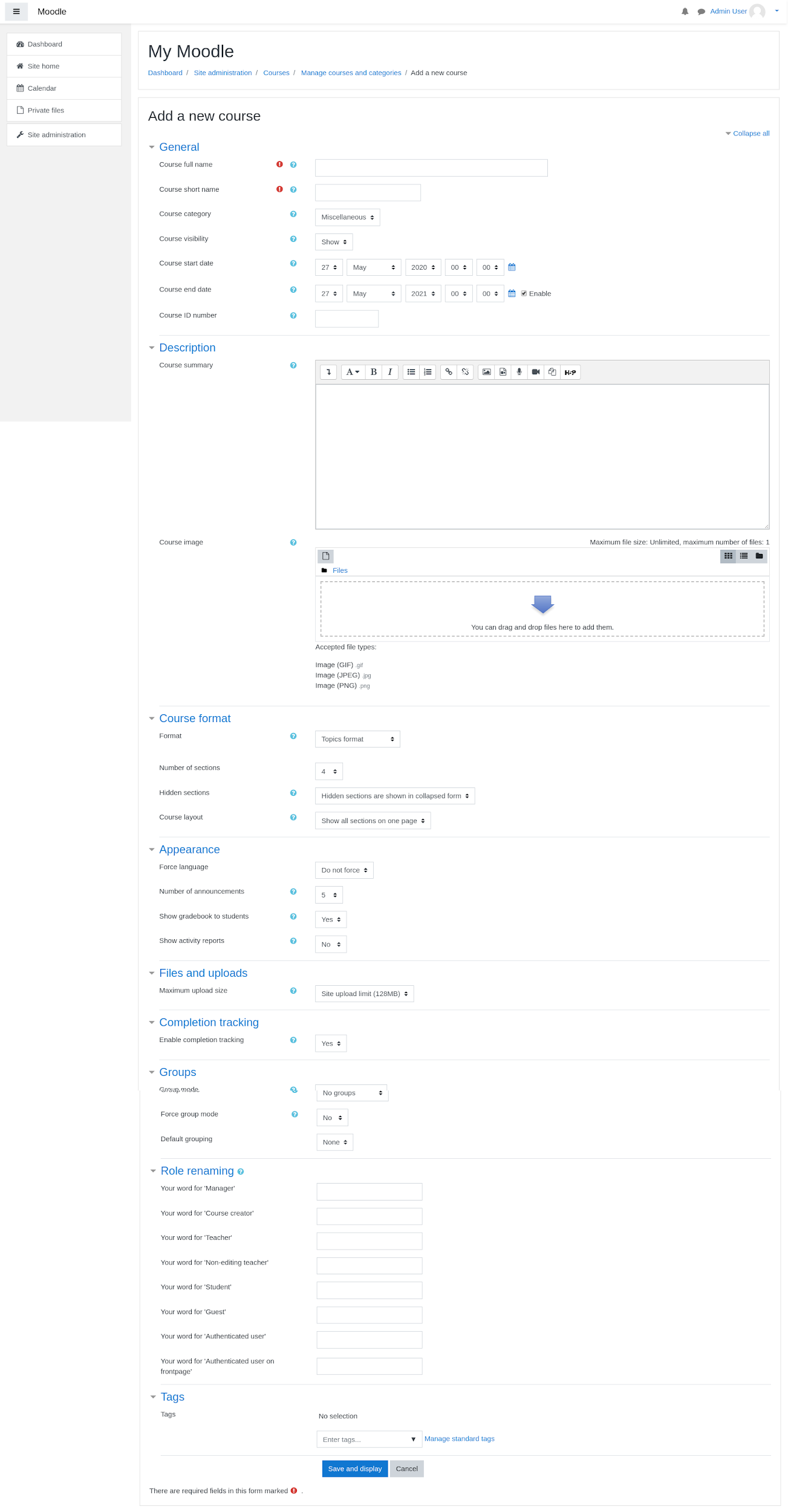Click the Save and display button
The height and width of the screenshot is (1512, 788).
coord(354,1468)
